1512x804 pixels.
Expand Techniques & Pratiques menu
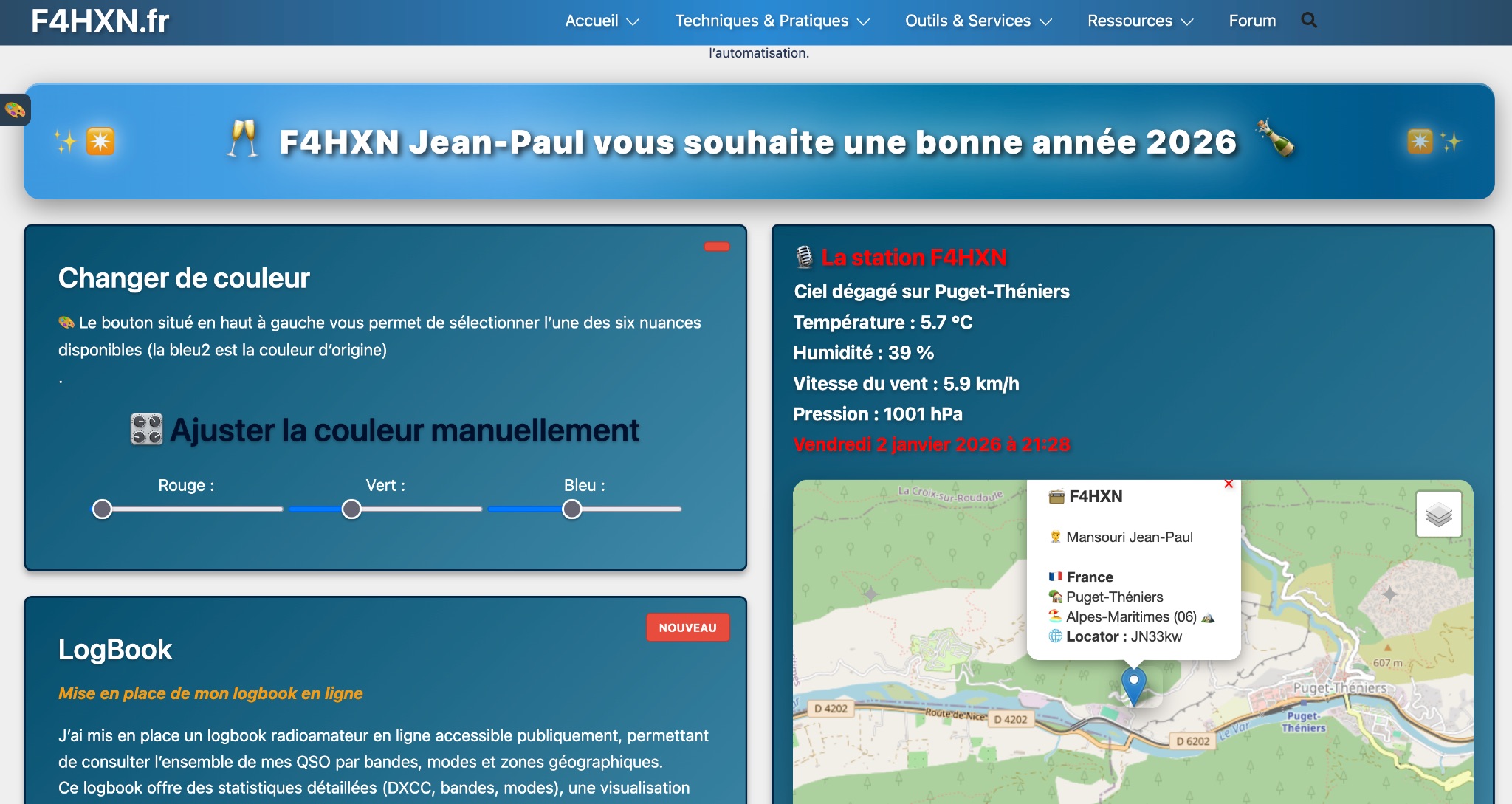[772, 21]
